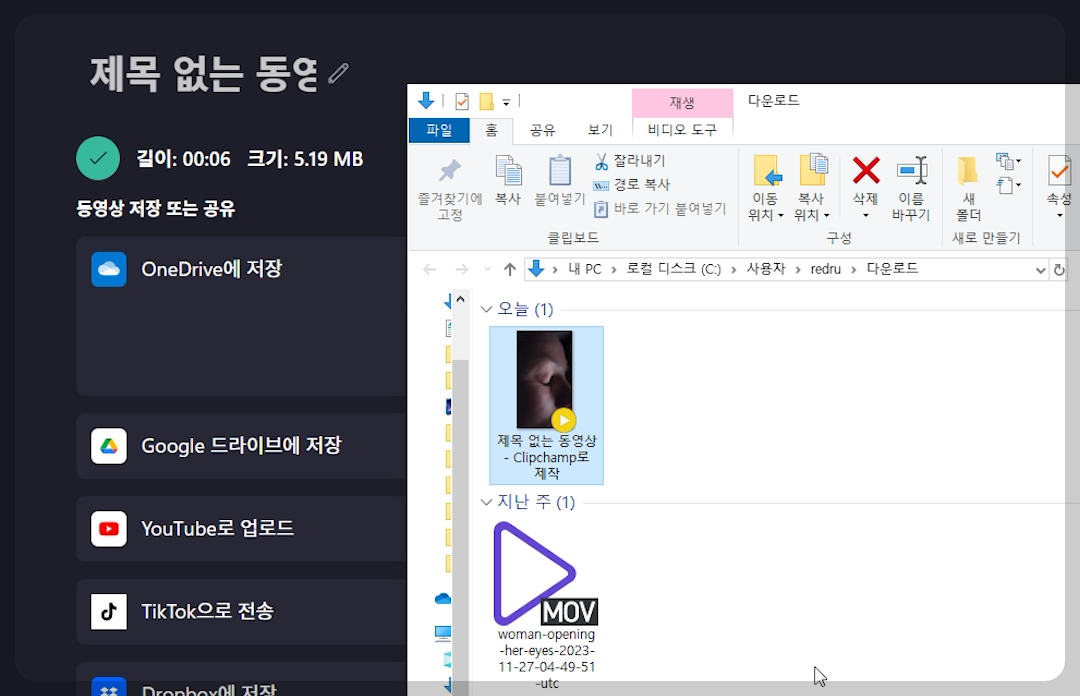This screenshot has height=696, width=1080.
Task: Go up one folder level with up arrow
Action: (x=510, y=269)
